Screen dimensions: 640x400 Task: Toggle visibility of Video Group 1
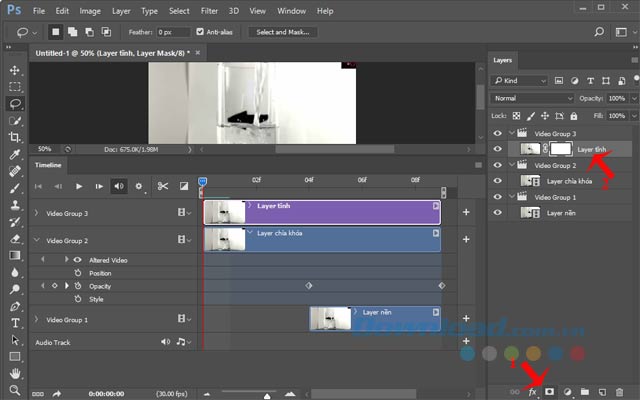[x=497, y=197]
